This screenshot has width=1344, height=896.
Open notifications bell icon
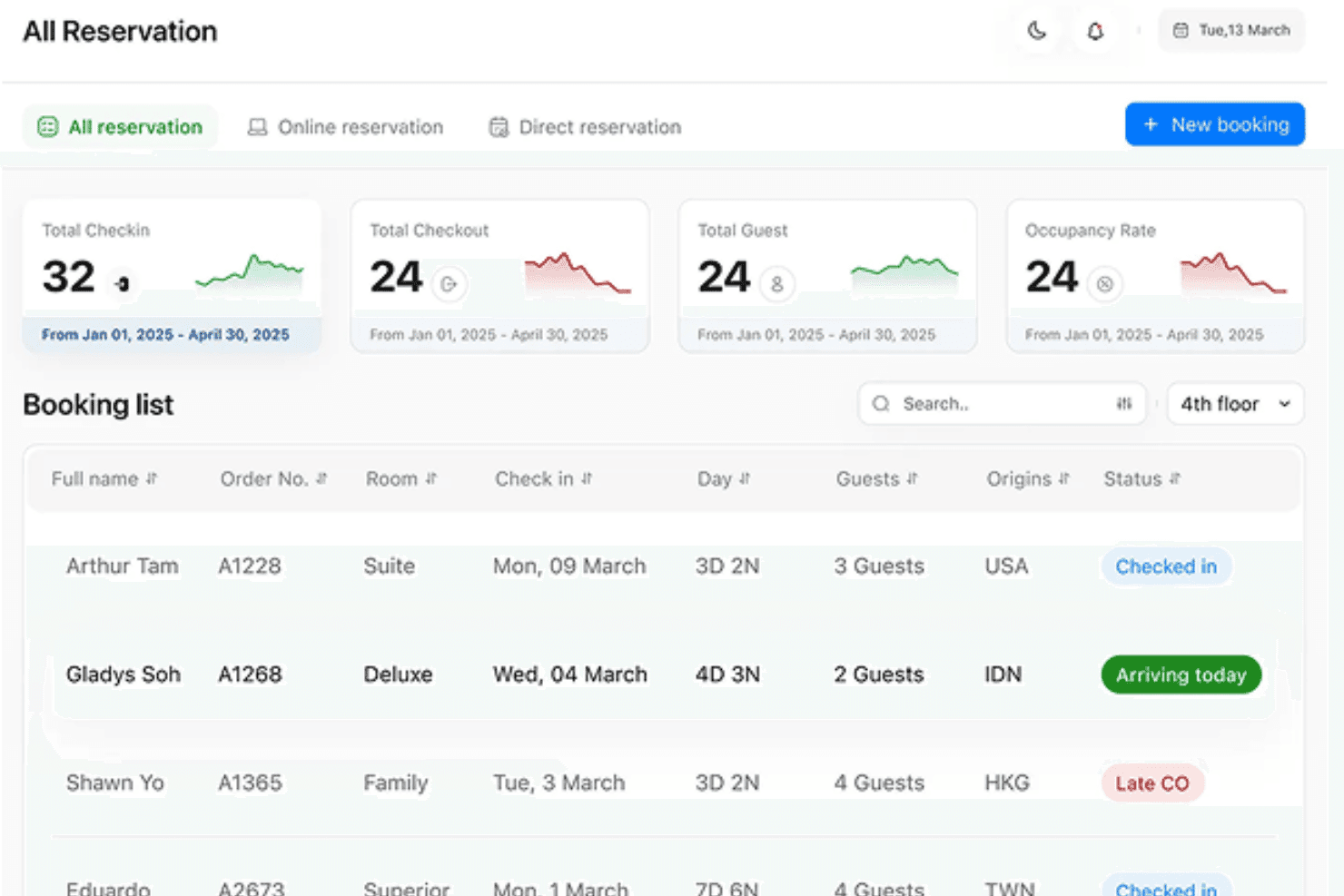point(1095,31)
